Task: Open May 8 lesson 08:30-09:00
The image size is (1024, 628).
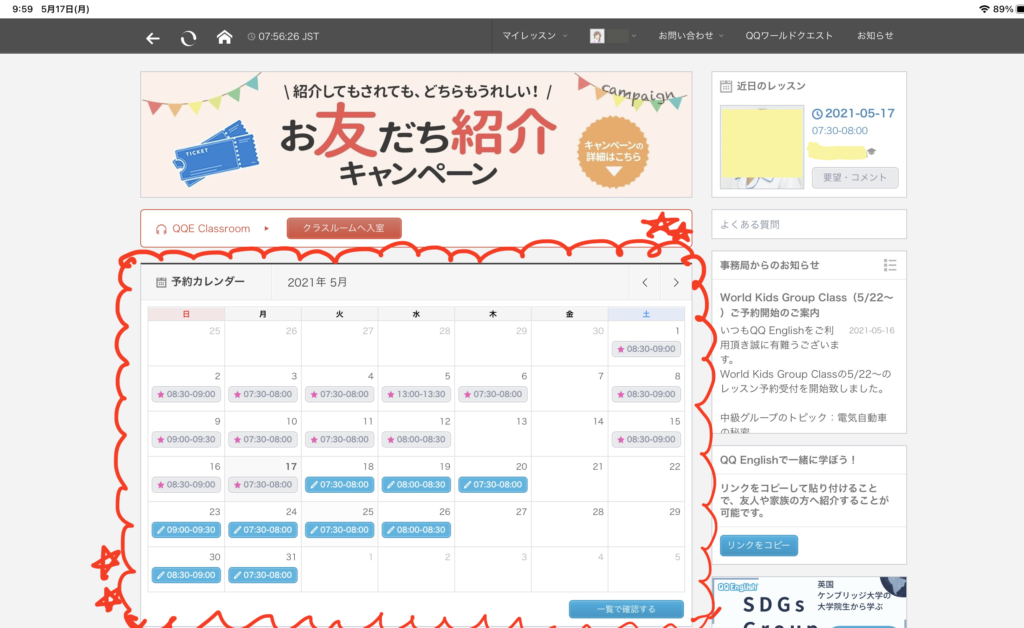Action: (x=647, y=394)
